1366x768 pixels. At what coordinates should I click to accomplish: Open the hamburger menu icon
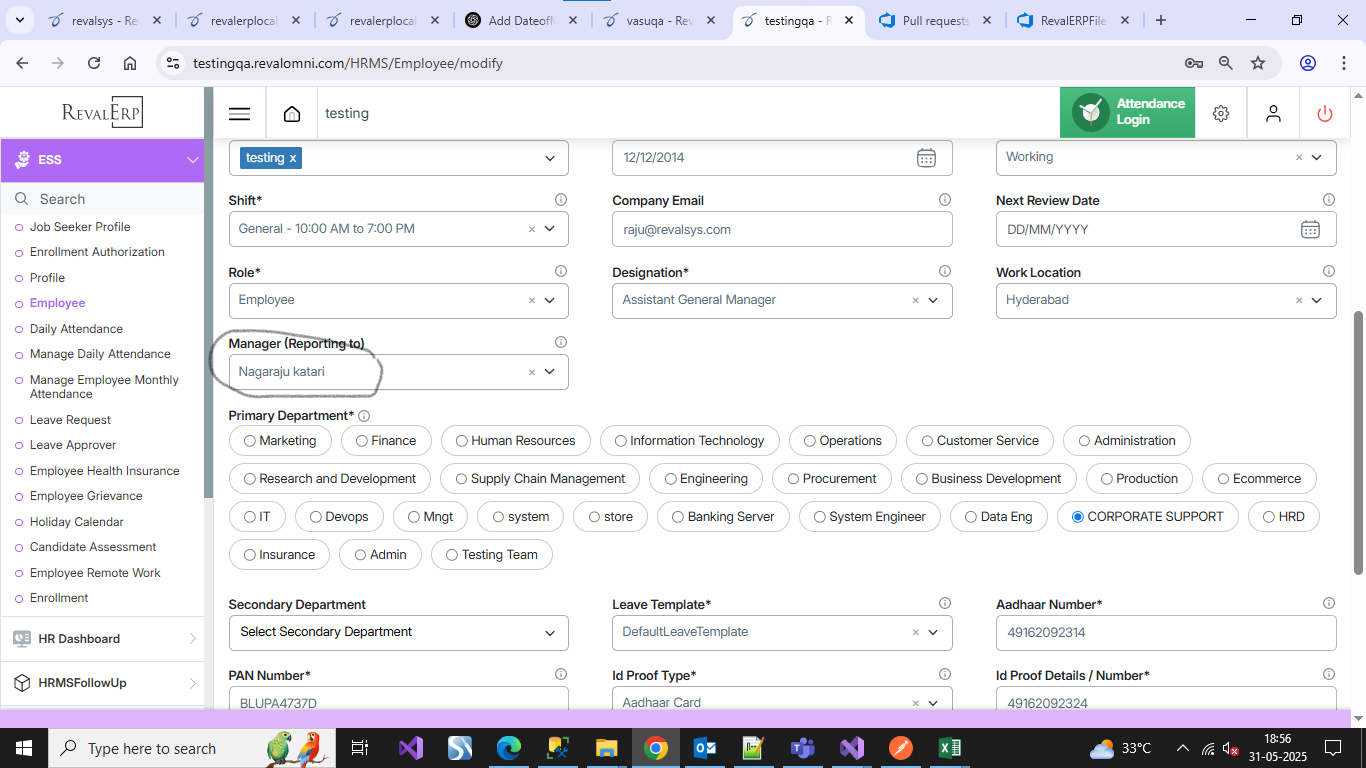point(239,114)
